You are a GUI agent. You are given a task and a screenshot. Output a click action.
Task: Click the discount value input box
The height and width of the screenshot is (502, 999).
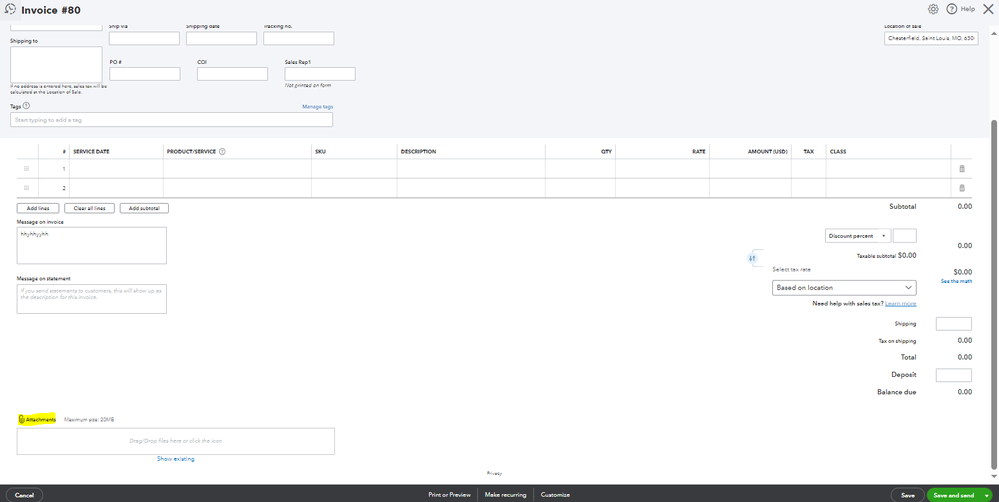click(x=905, y=236)
